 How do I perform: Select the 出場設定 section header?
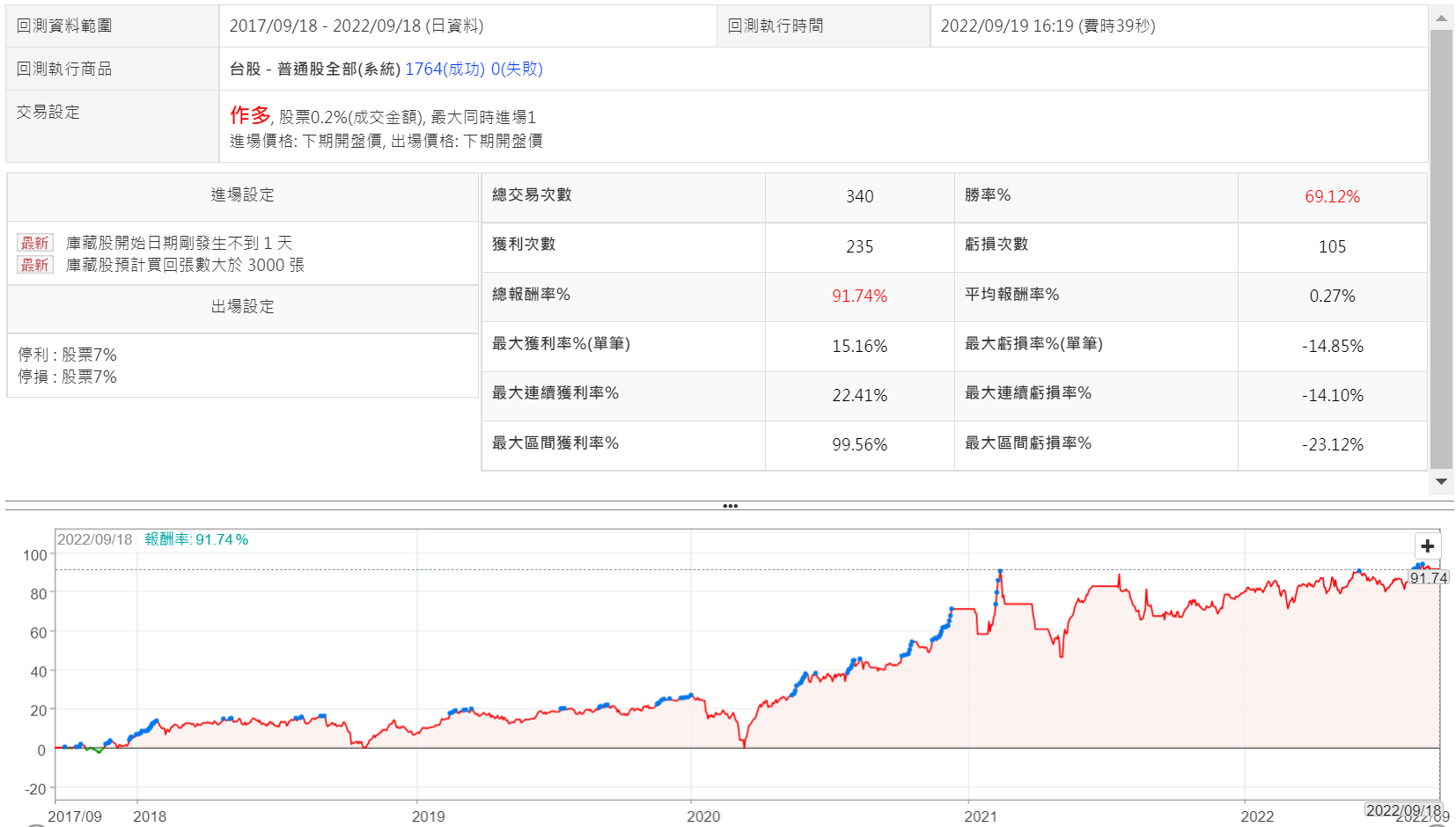[x=242, y=307]
